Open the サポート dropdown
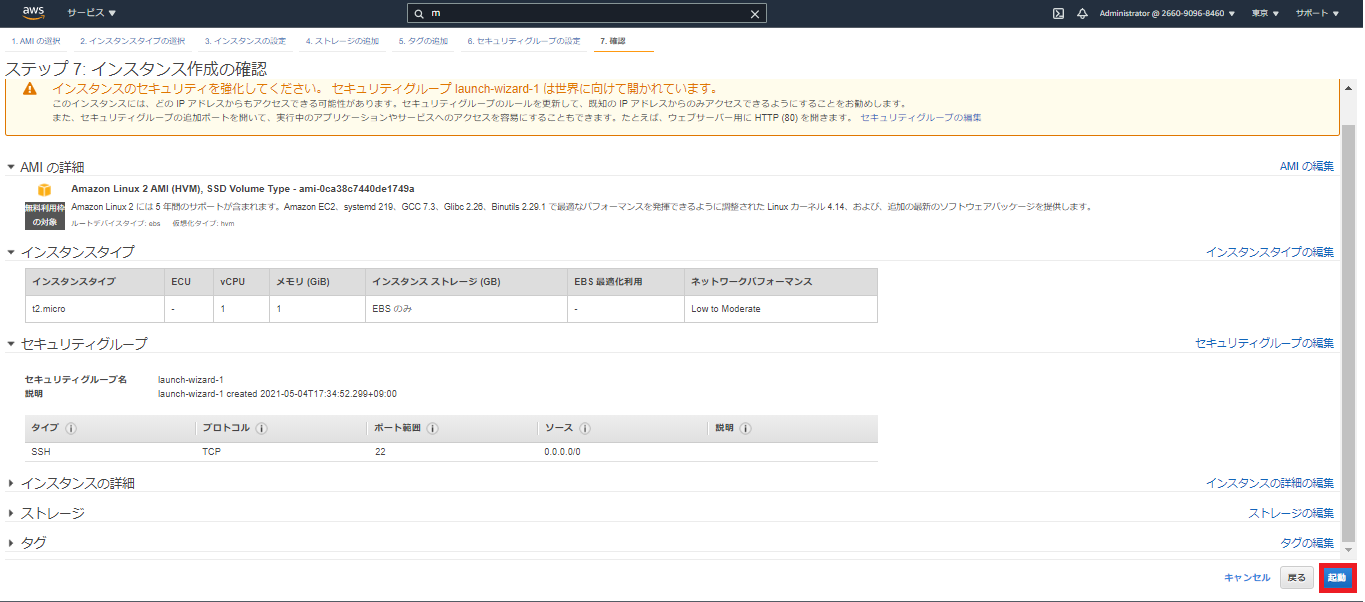 coord(1318,14)
